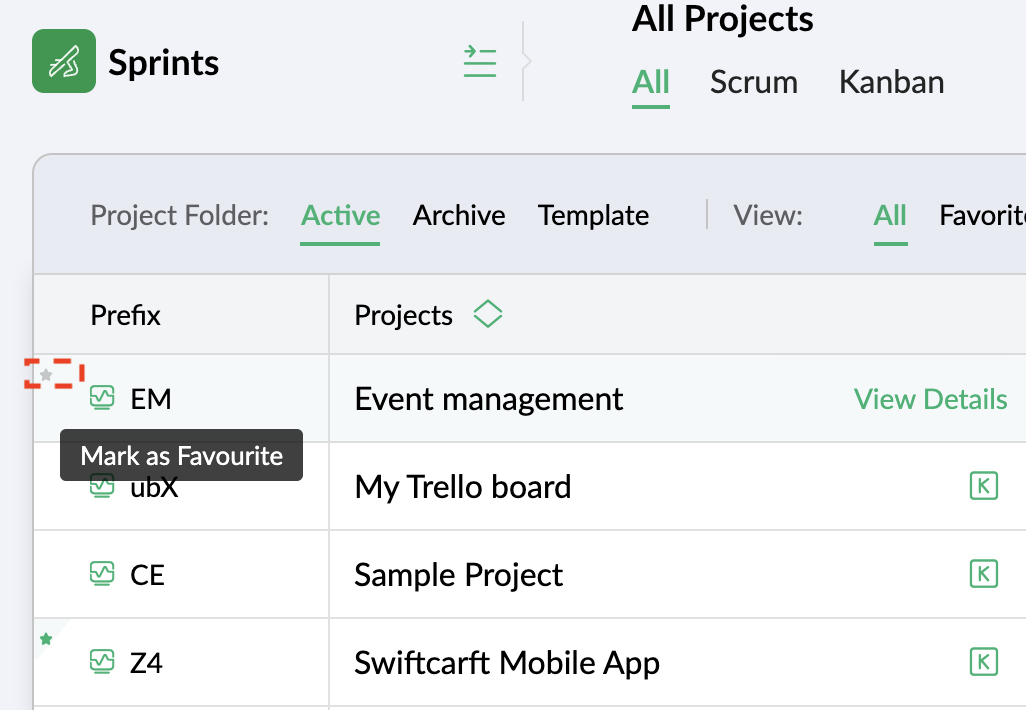The width and height of the screenshot is (1026, 710).
Task: Click the Z4 project type icon
Action: (x=101, y=661)
